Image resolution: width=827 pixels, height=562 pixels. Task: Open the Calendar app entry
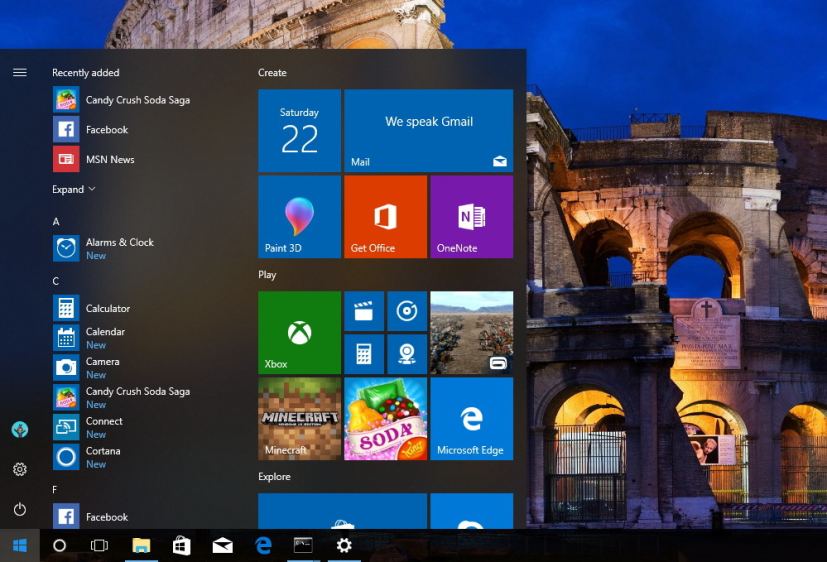89,337
